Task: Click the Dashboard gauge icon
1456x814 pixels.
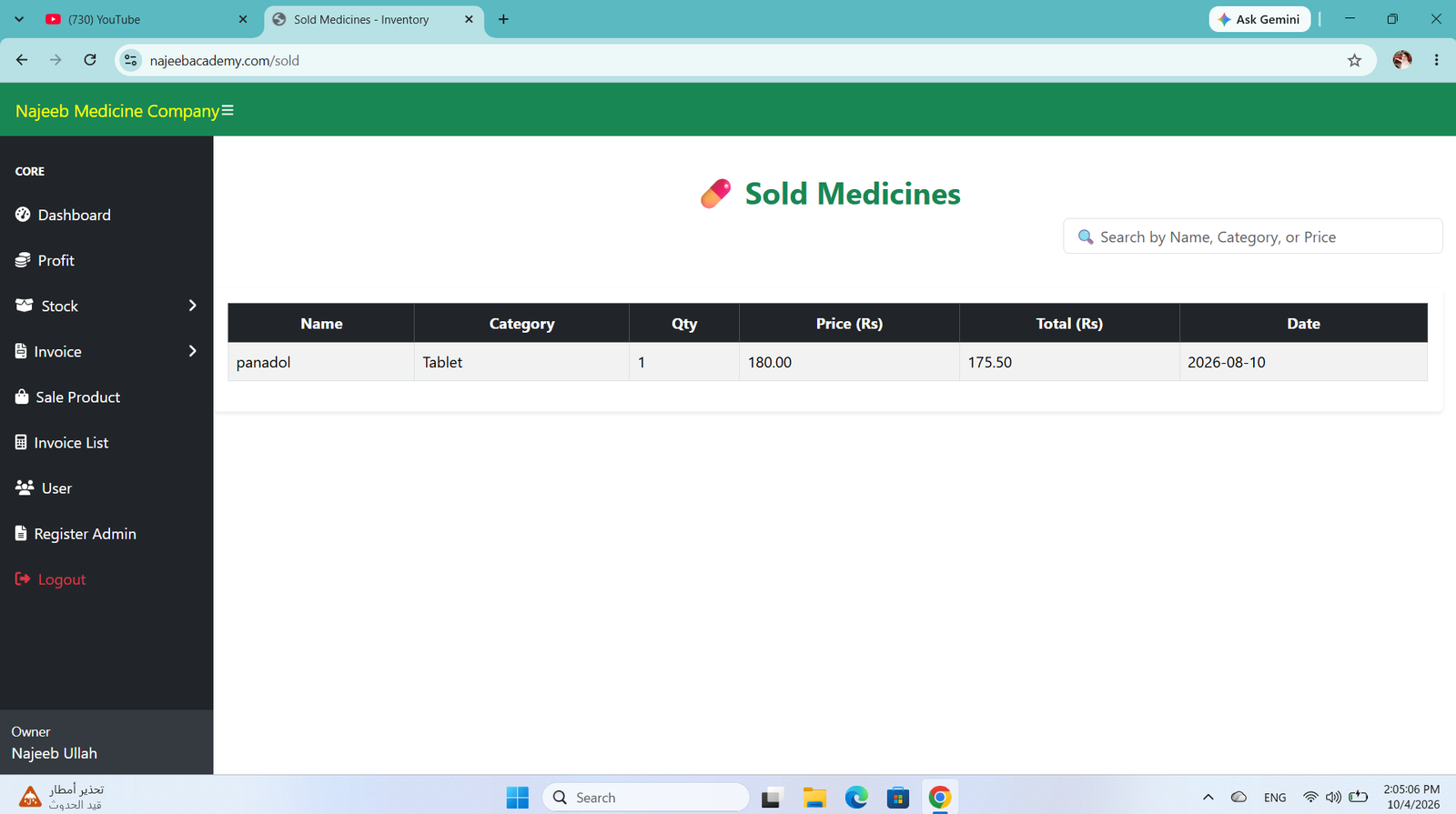Action: (x=23, y=215)
